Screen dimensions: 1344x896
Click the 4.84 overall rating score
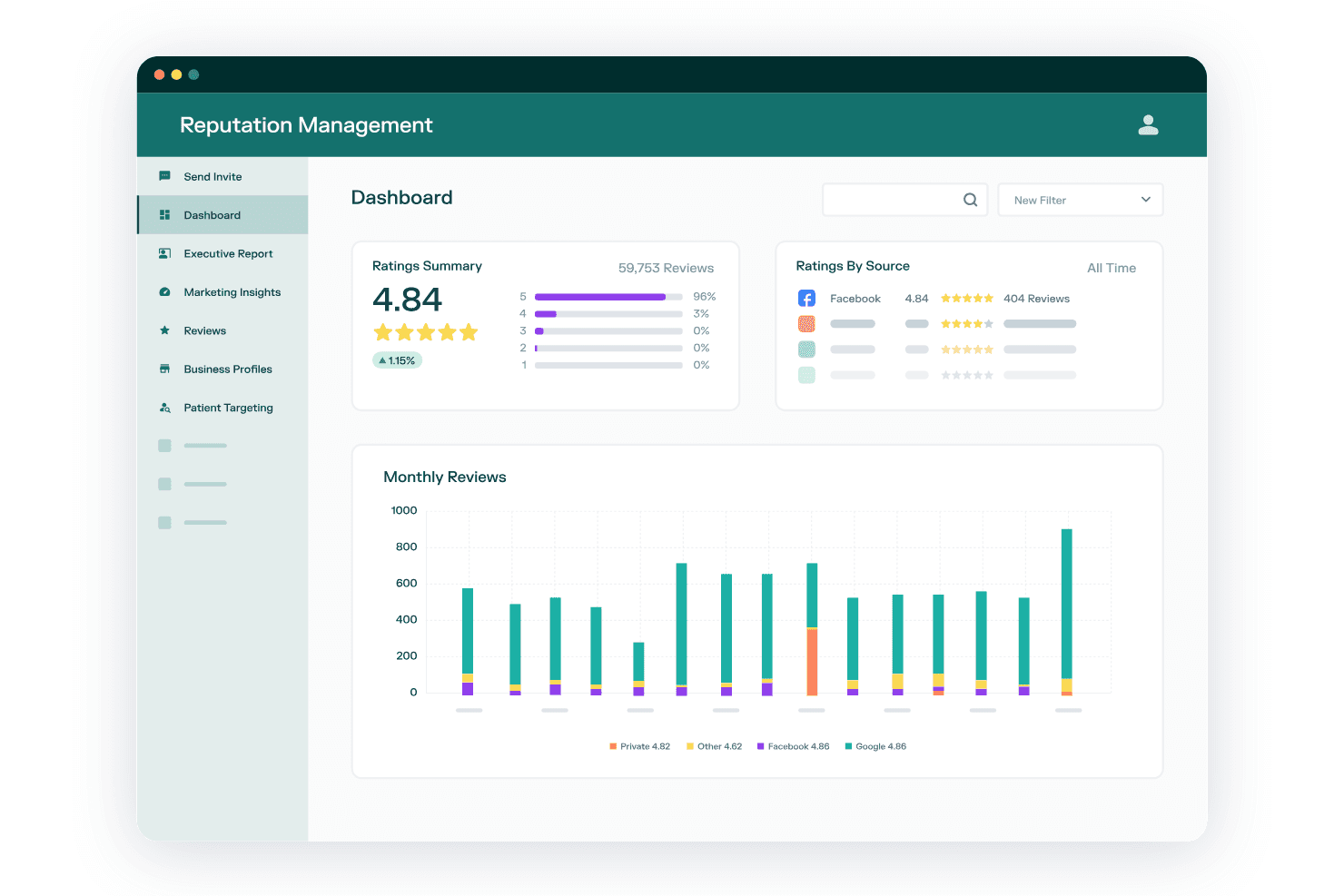(x=407, y=300)
